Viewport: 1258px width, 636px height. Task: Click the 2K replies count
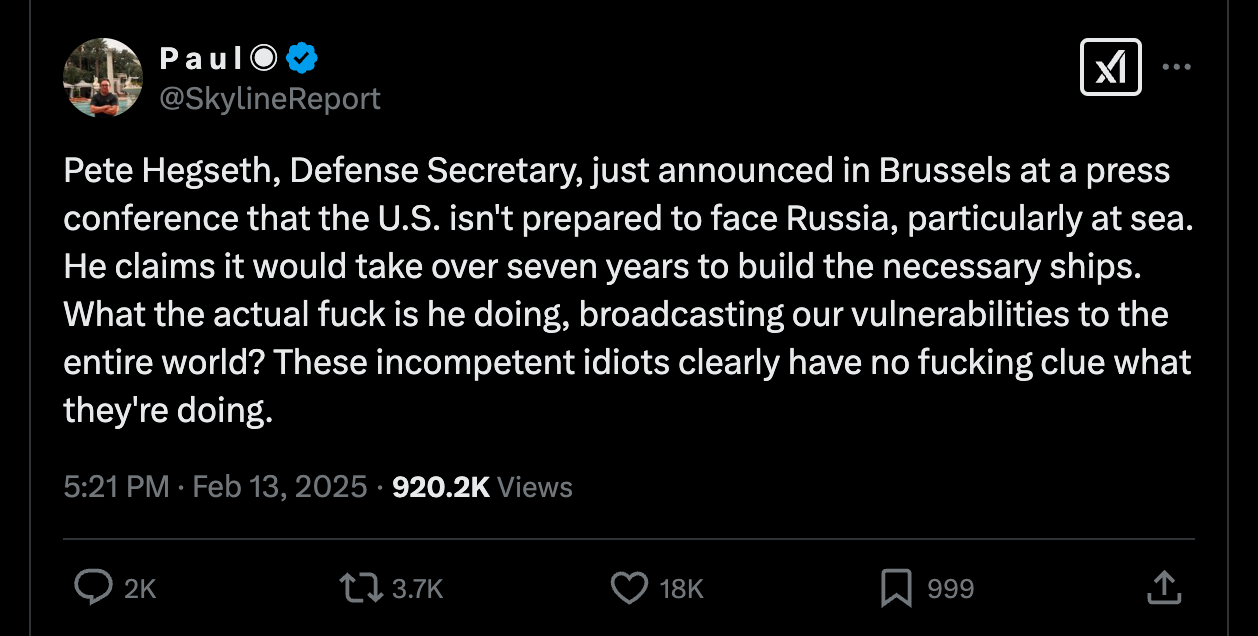coord(140,589)
